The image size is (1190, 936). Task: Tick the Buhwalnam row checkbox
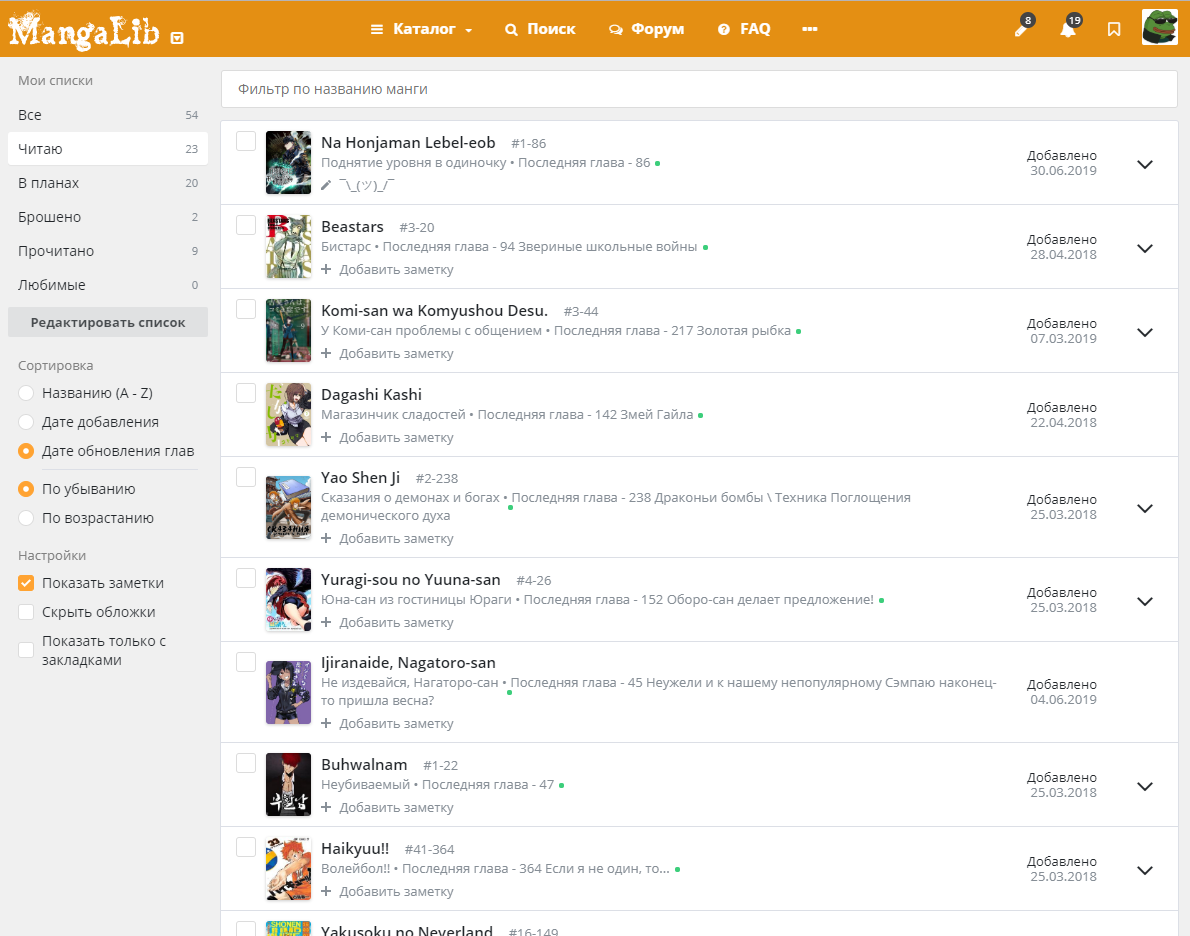[x=246, y=763]
